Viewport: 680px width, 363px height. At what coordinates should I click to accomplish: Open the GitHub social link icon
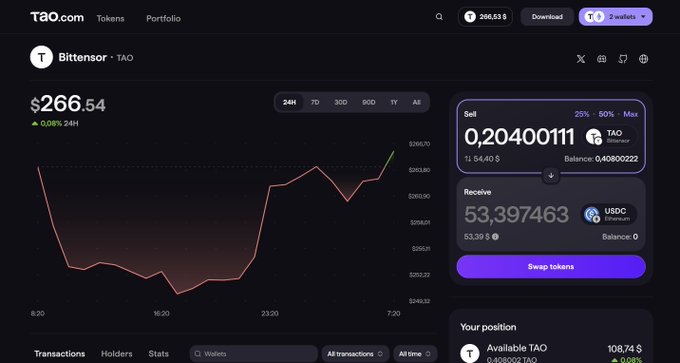click(x=622, y=59)
